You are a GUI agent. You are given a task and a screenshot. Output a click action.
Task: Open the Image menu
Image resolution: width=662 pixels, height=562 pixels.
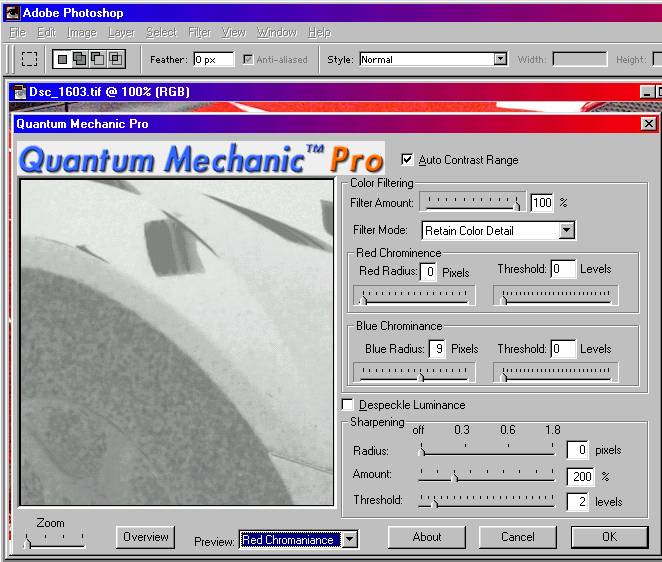point(82,33)
